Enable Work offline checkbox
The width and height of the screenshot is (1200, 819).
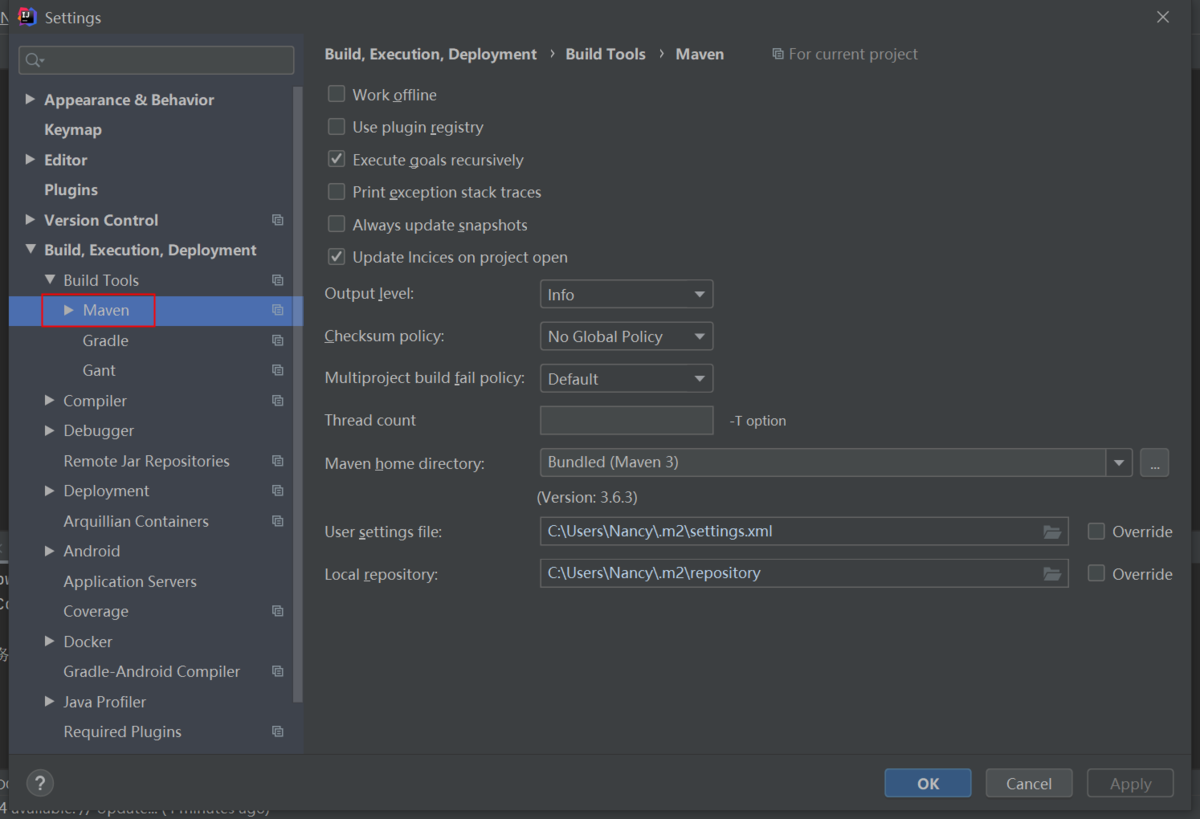point(337,95)
